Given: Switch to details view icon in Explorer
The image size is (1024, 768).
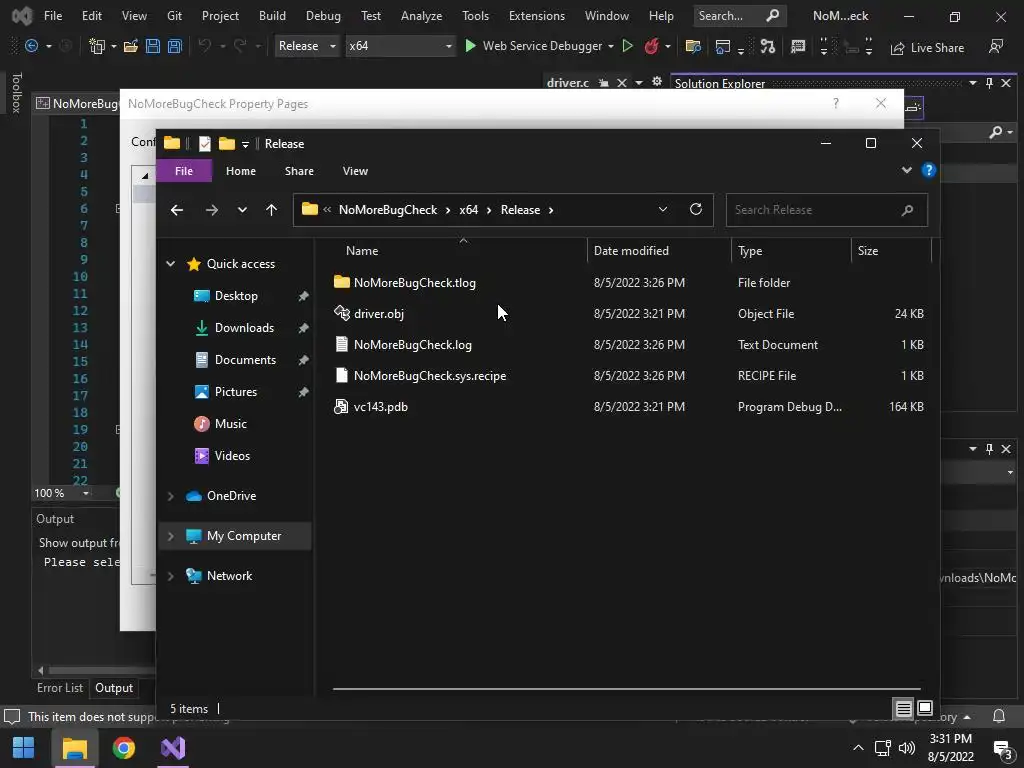Looking at the screenshot, I should (x=904, y=708).
